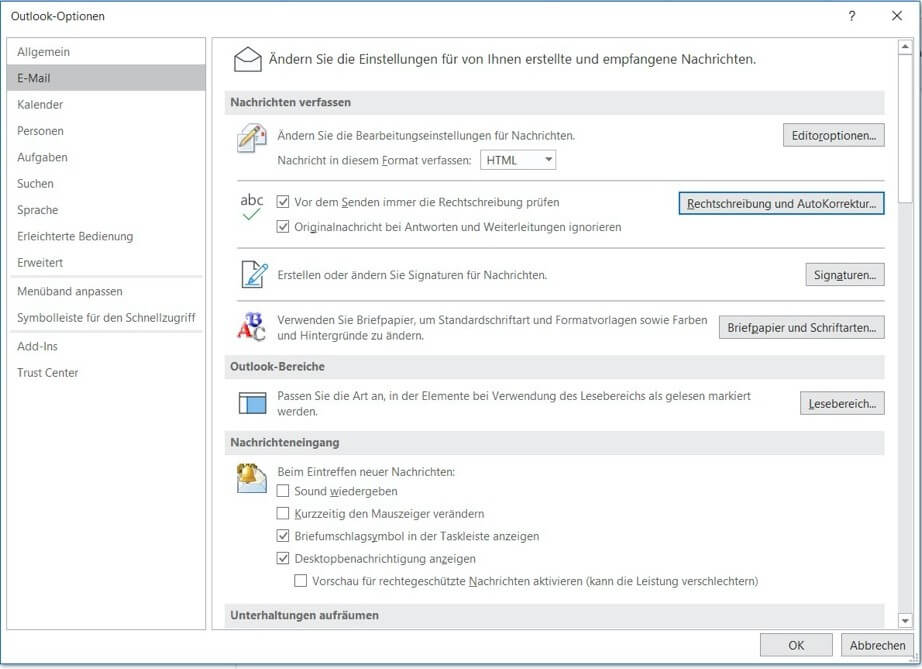Click the Unterhaltungen aufräumen section header

[x=554, y=616]
